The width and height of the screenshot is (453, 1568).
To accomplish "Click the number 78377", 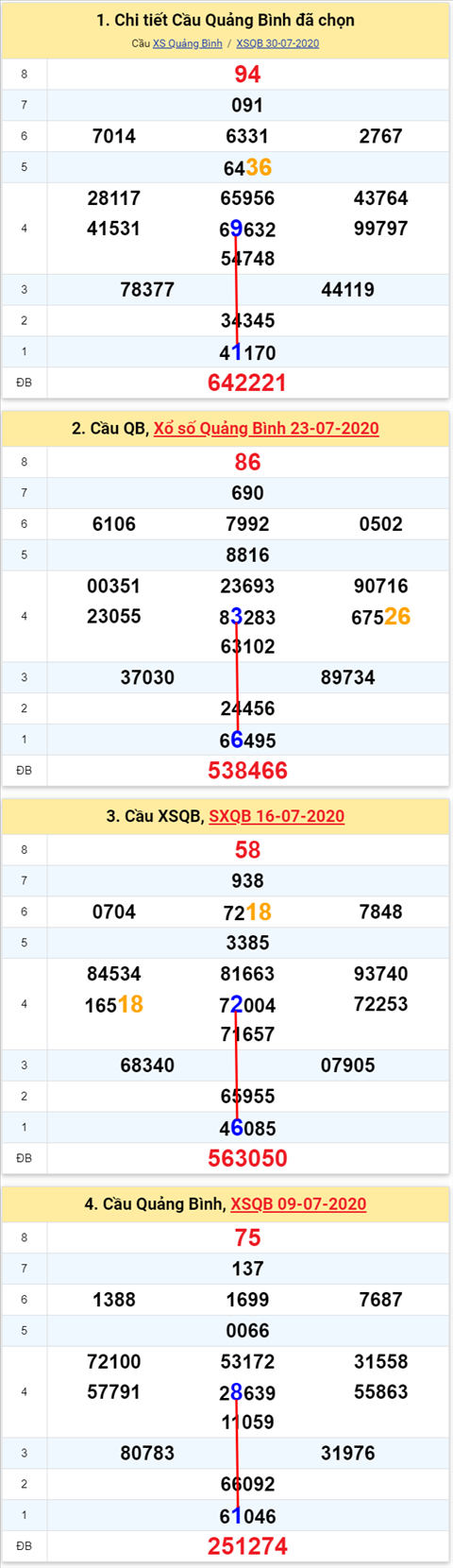I will (x=147, y=290).
